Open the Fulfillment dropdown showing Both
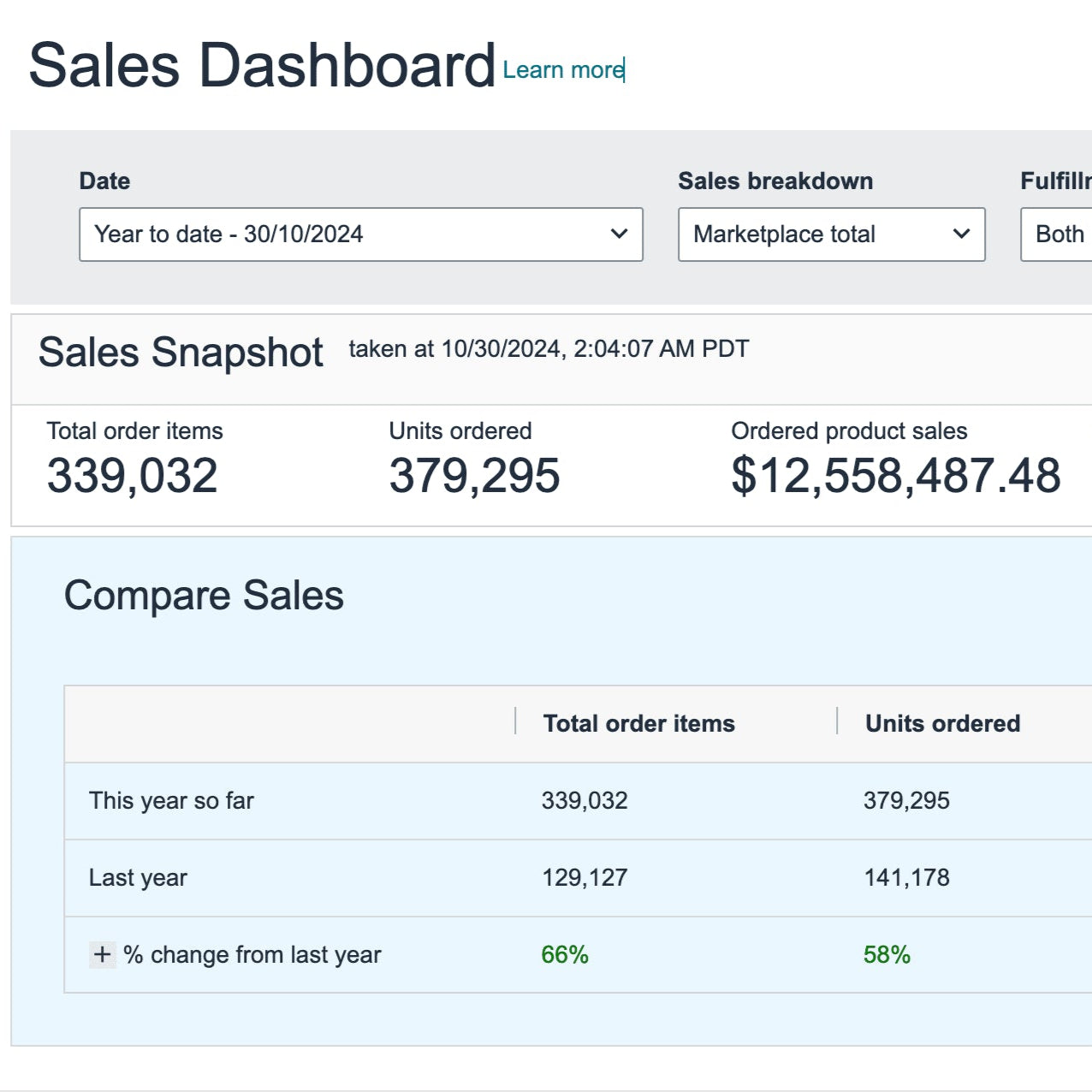 (1058, 234)
